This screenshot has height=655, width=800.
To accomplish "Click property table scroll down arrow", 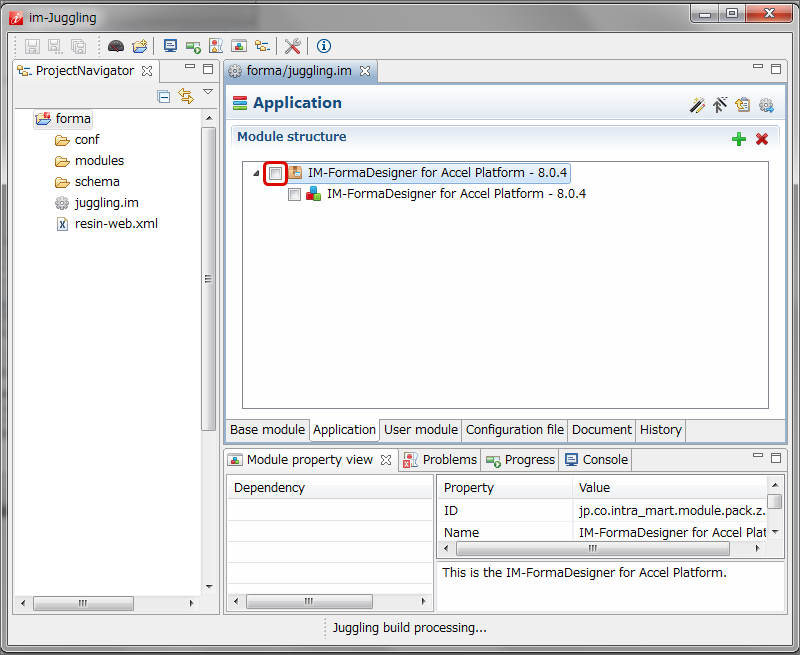I will point(775,532).
